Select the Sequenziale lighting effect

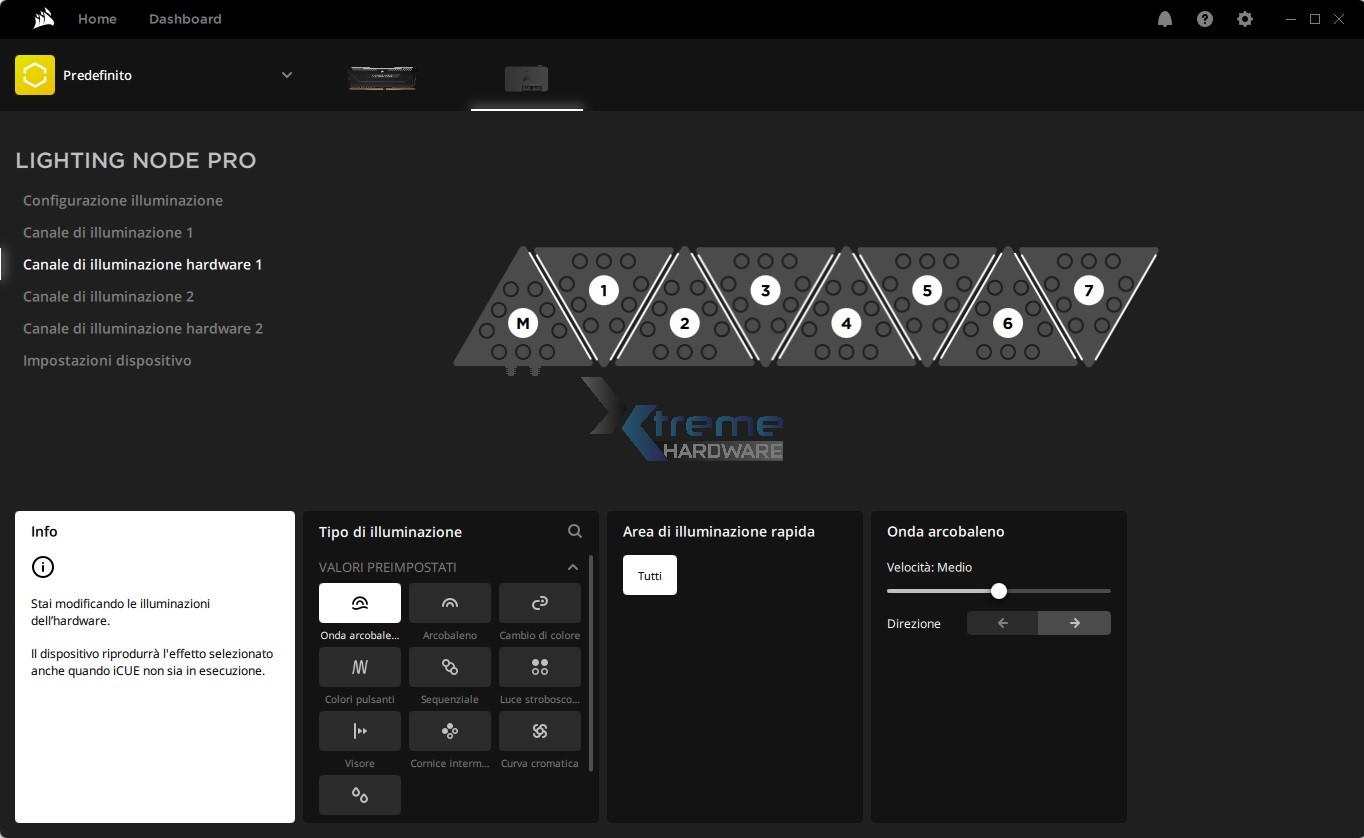click(449, 667)
